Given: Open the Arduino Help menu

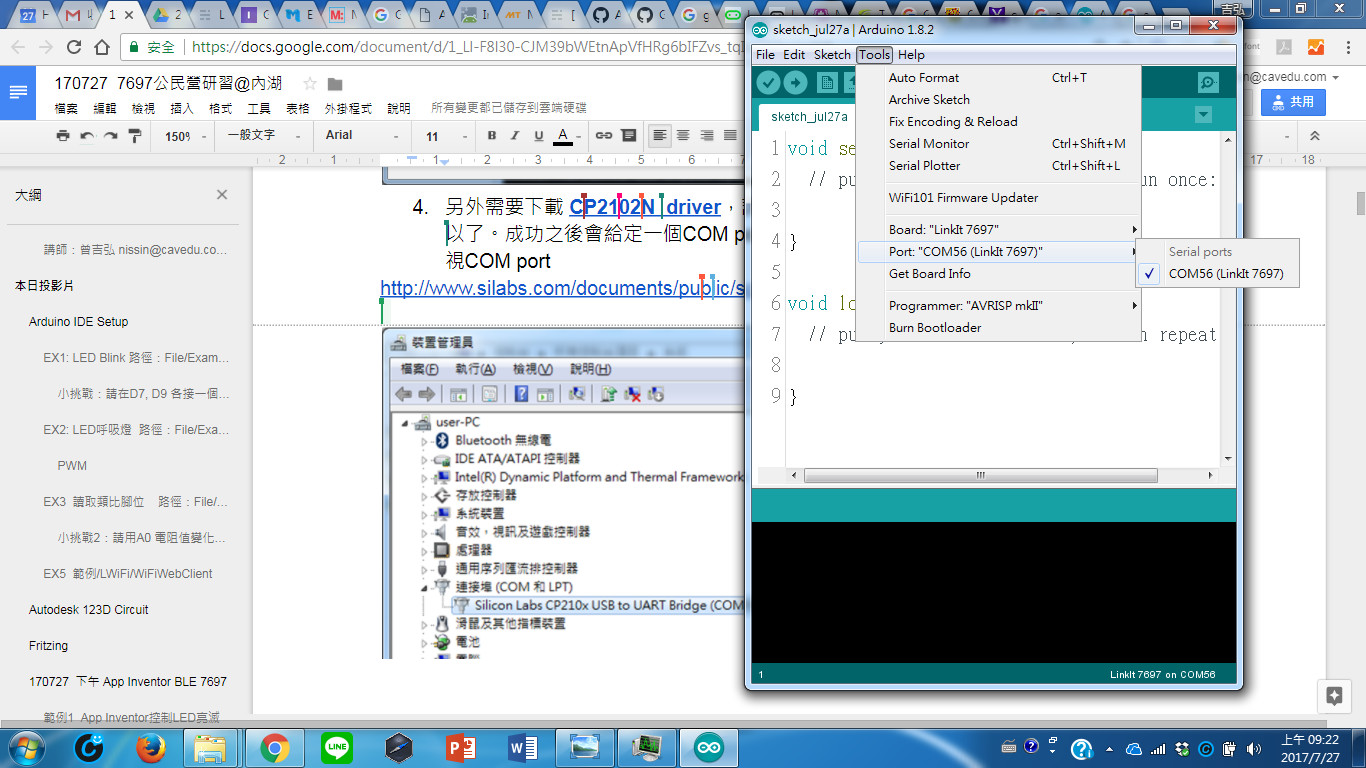Looking at the screenshot, I should click(911, 55).
